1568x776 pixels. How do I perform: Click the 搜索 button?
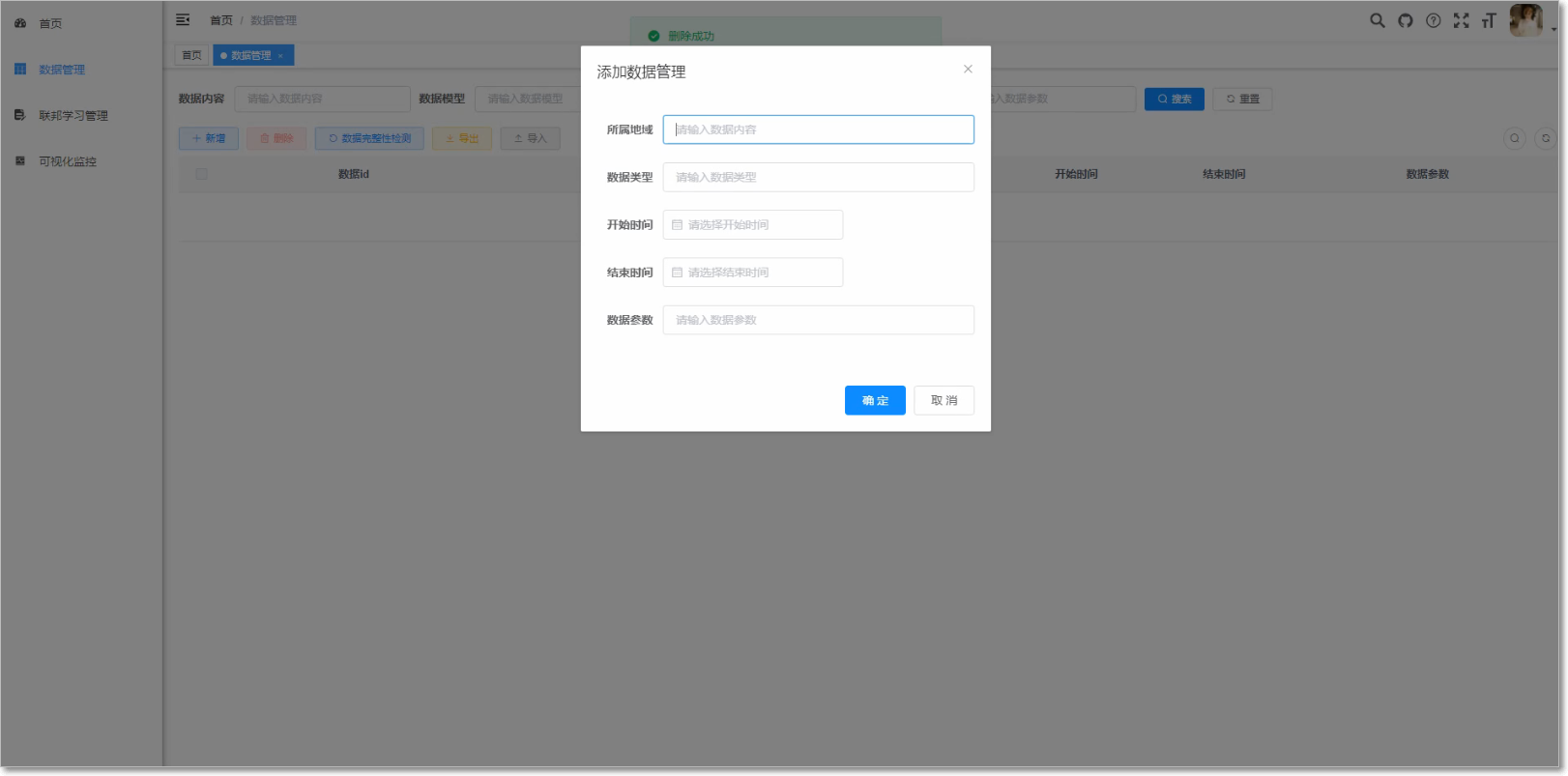[x=1174, y=99]
